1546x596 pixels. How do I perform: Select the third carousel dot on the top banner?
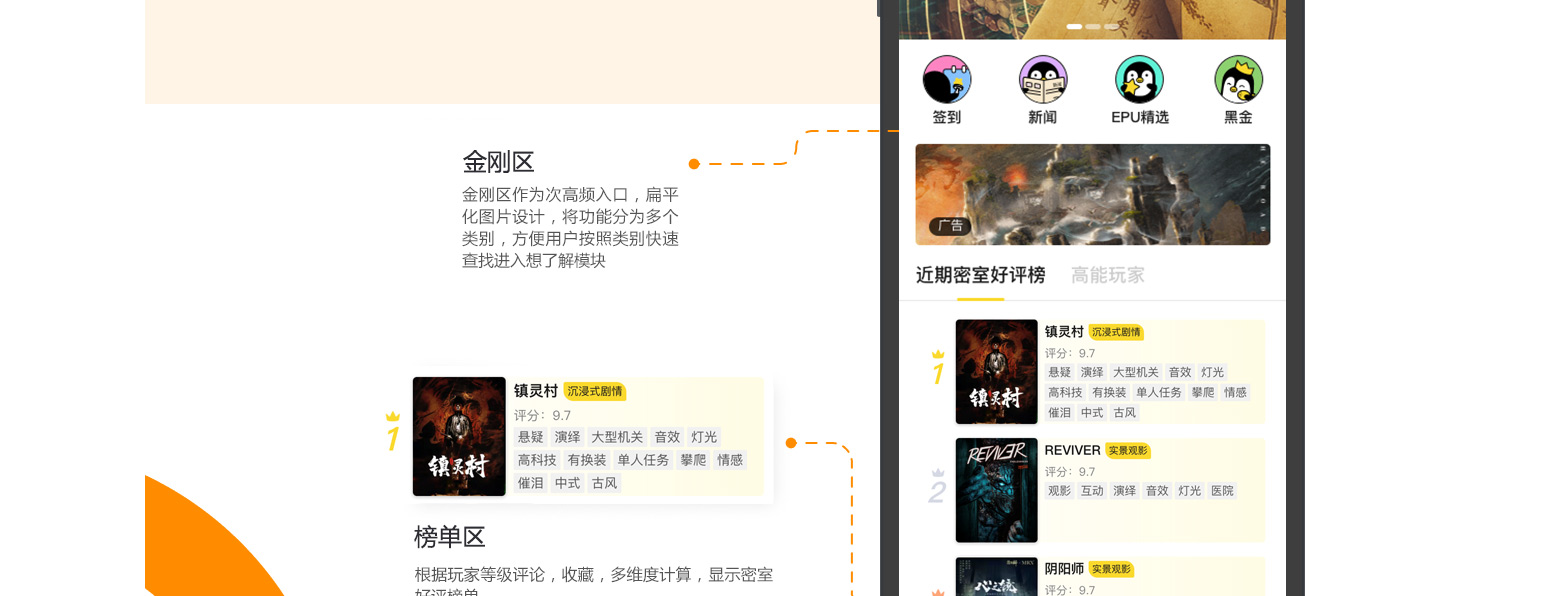1111,27
